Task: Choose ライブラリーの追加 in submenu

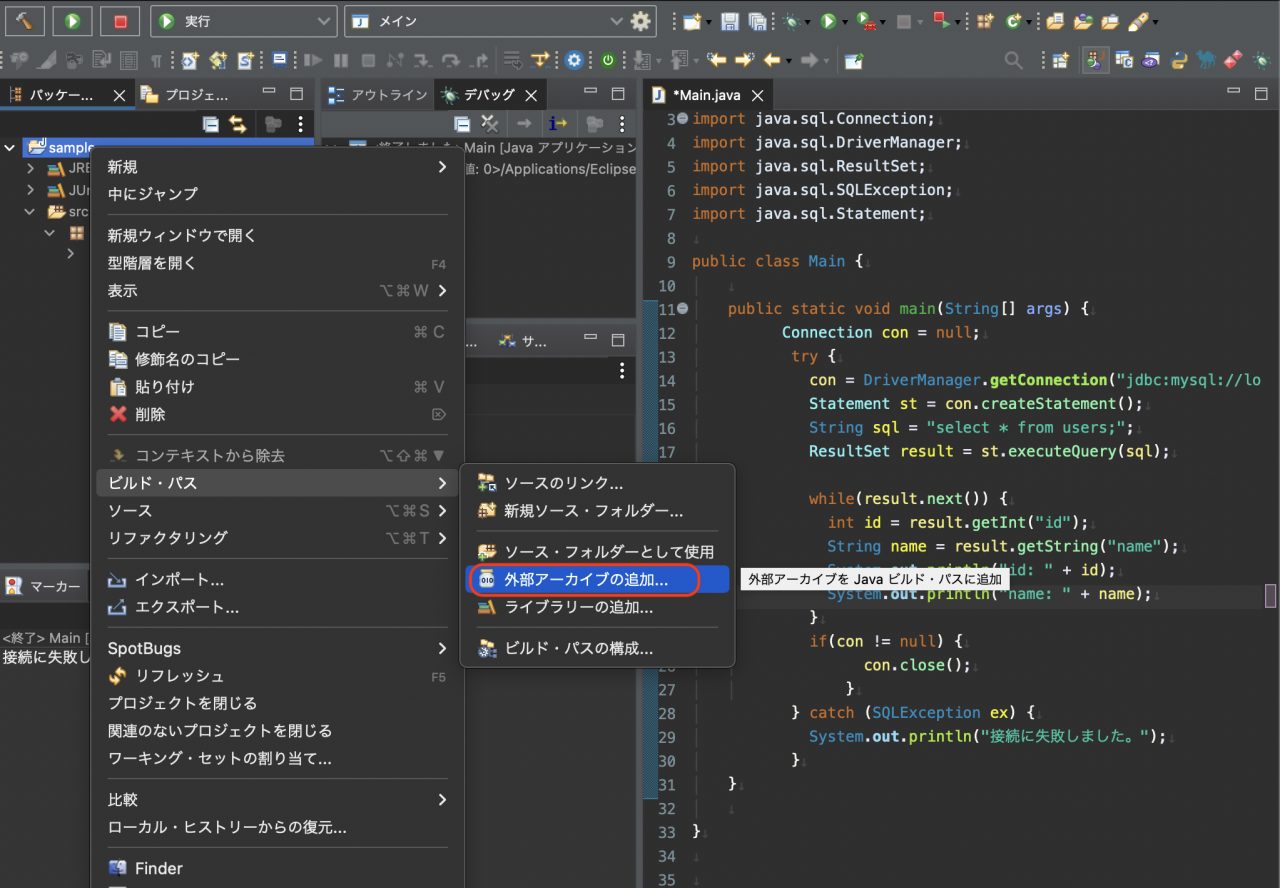Action: pyautogui.click(x=598, y=606)
